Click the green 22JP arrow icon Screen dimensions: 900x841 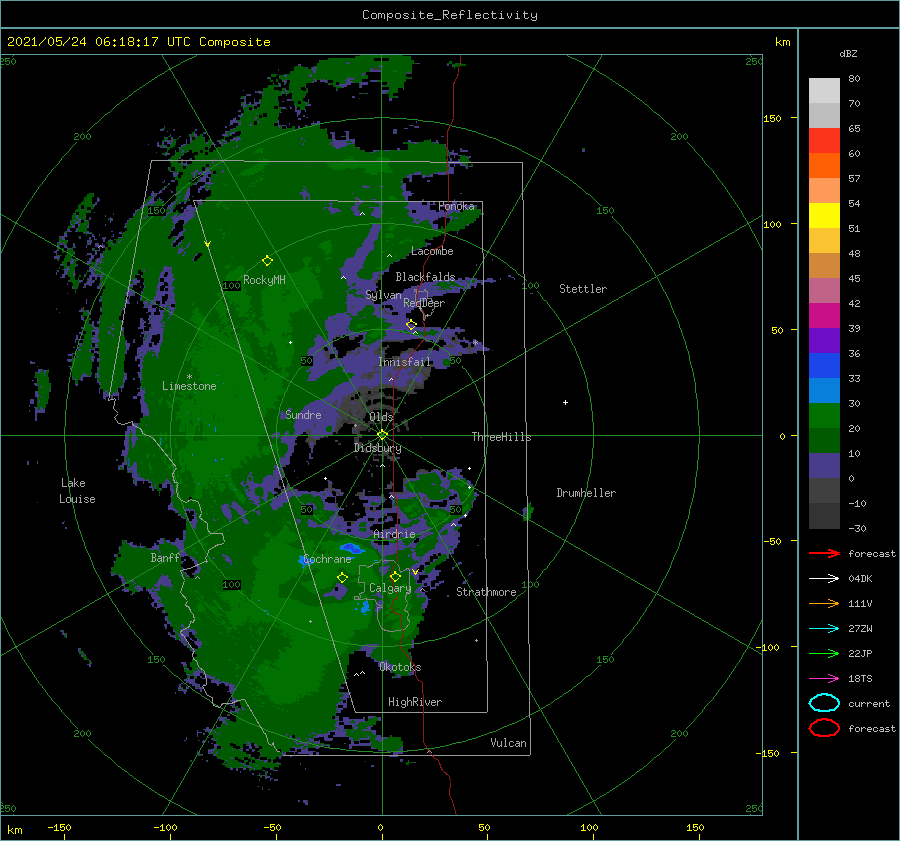click(x=824, y=653)
